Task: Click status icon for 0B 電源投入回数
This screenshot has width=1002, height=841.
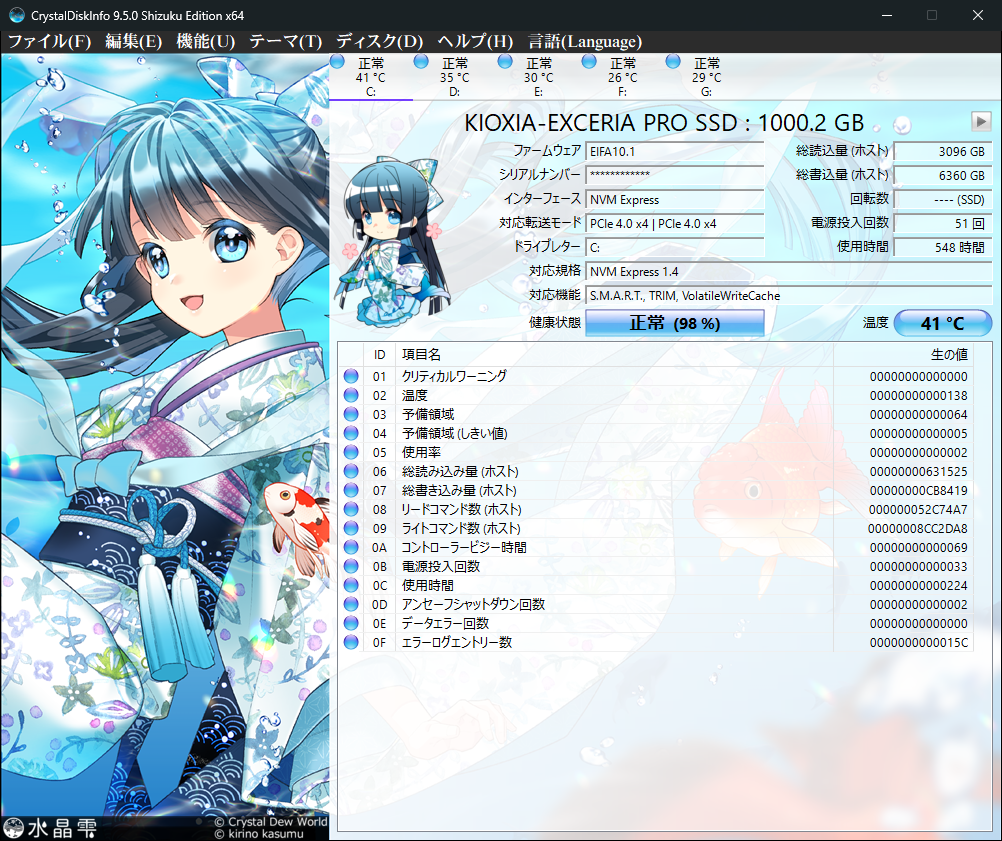Action: [x=351, y=566]
